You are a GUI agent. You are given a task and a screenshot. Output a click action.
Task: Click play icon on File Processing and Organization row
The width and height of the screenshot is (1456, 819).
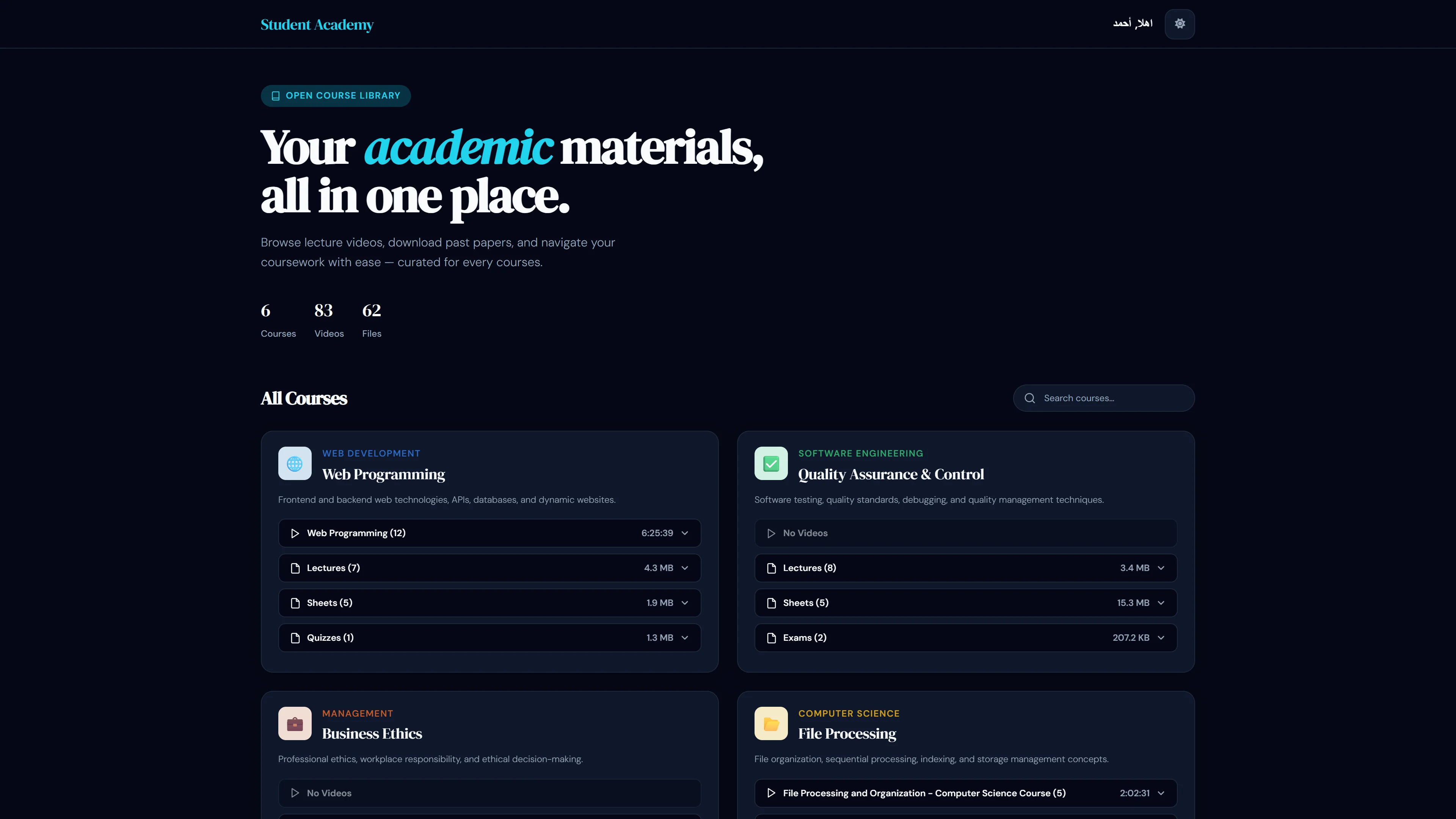coord(771,793)
